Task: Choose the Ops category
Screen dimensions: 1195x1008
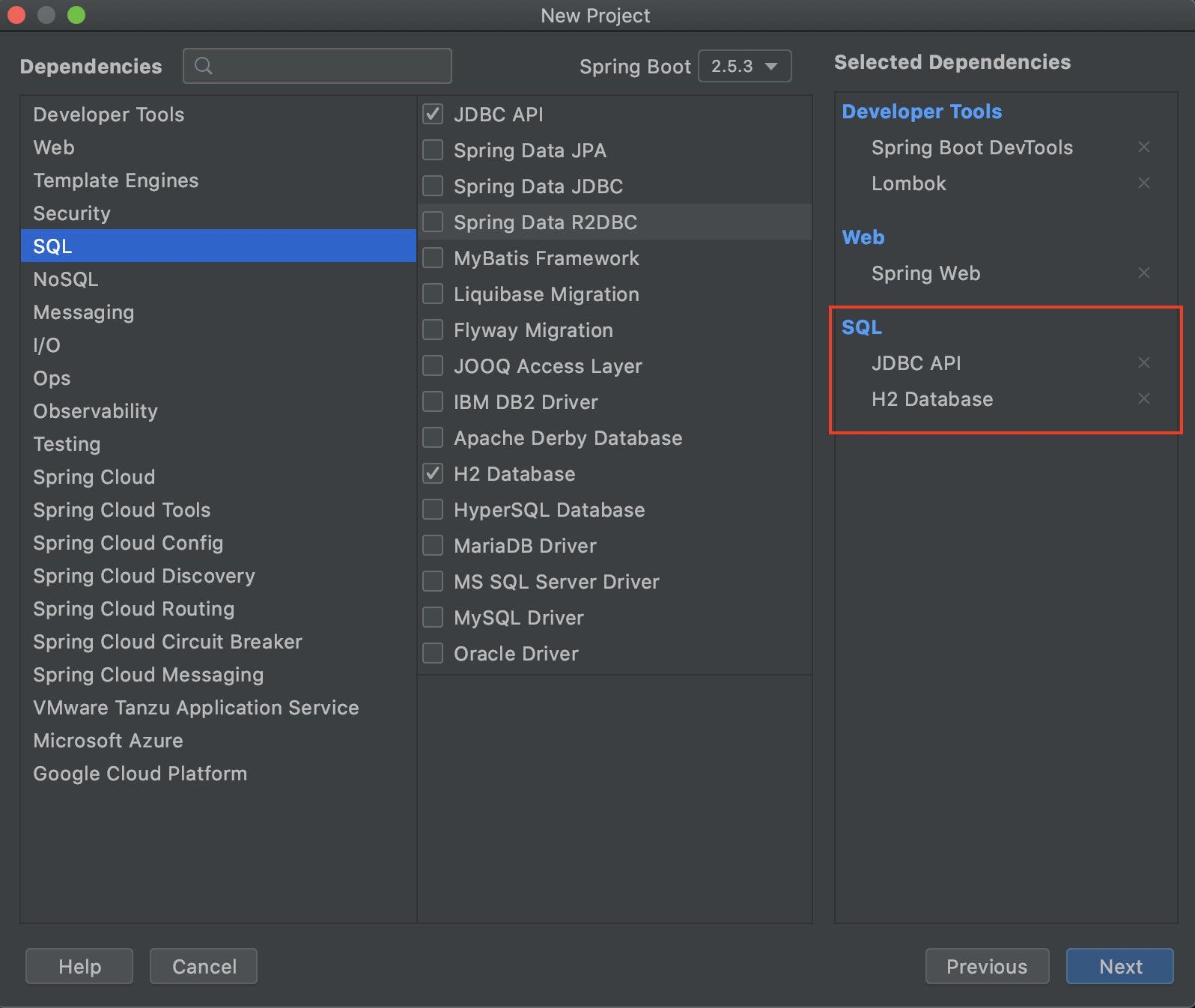Action: (x=218, y=377)
